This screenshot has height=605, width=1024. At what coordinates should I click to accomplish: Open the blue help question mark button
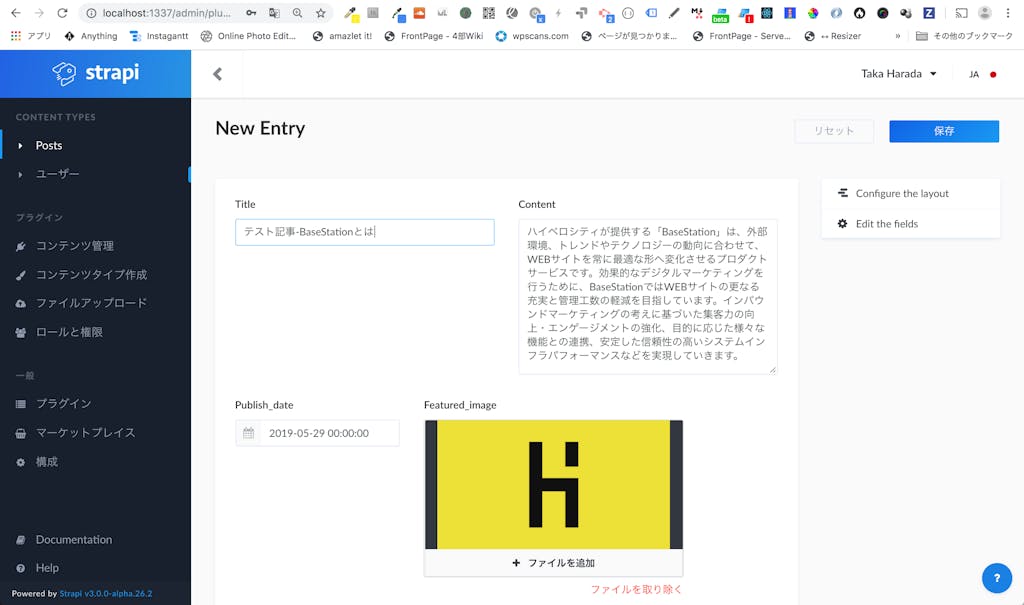click(x=997, y=578)
